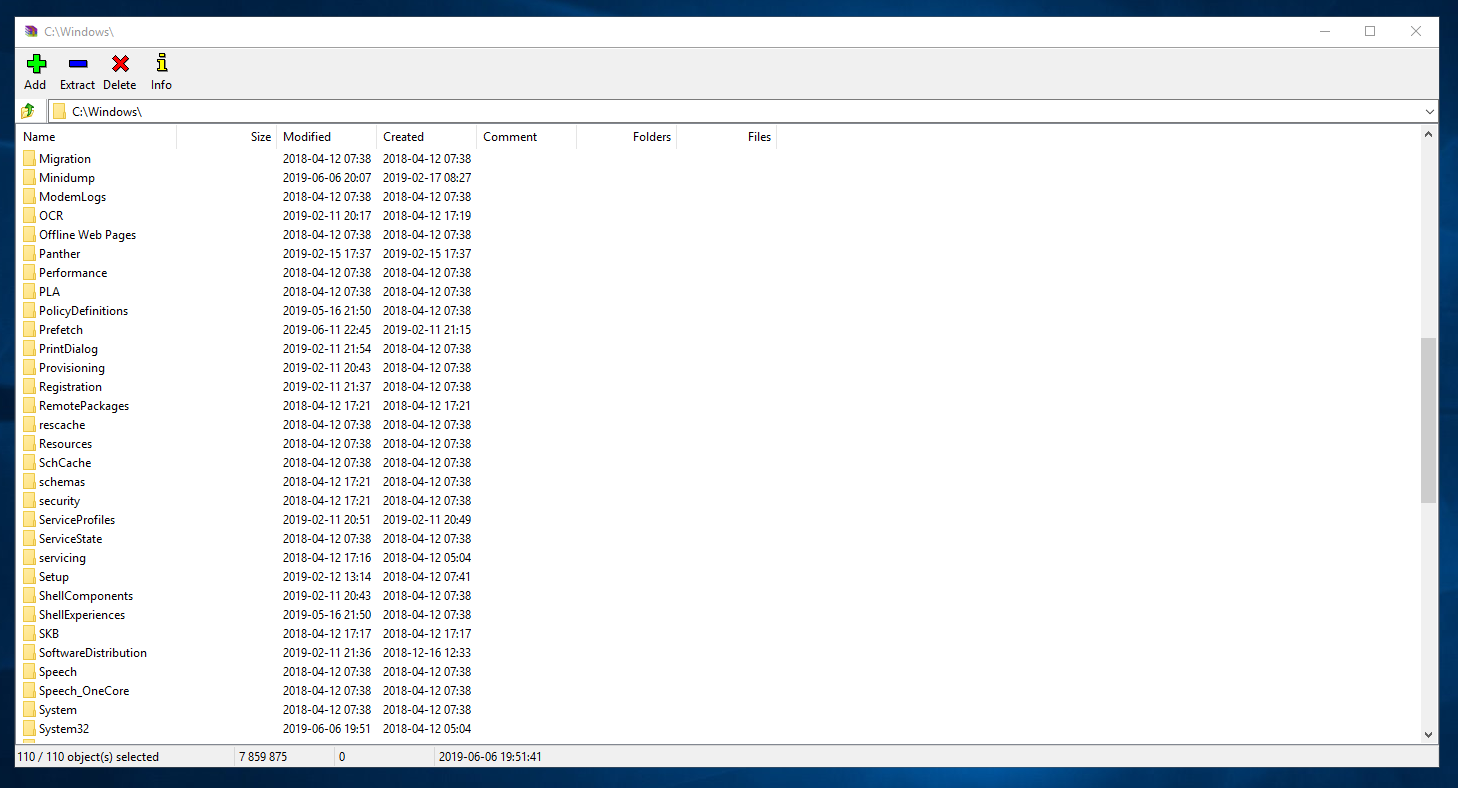This screenshot has height=788, width=1458.
Task: Go up one folder level with the arrow icon
Action: tap(28, 111)
